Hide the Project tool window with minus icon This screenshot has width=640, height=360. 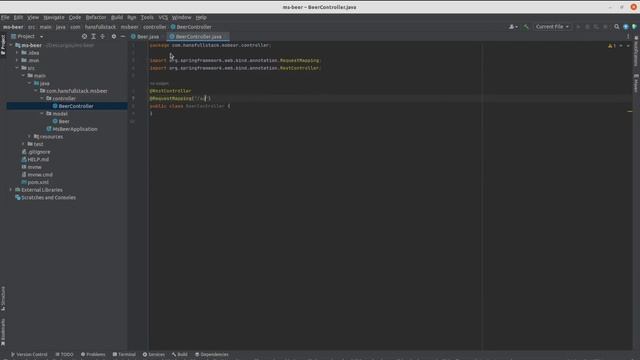122,36
